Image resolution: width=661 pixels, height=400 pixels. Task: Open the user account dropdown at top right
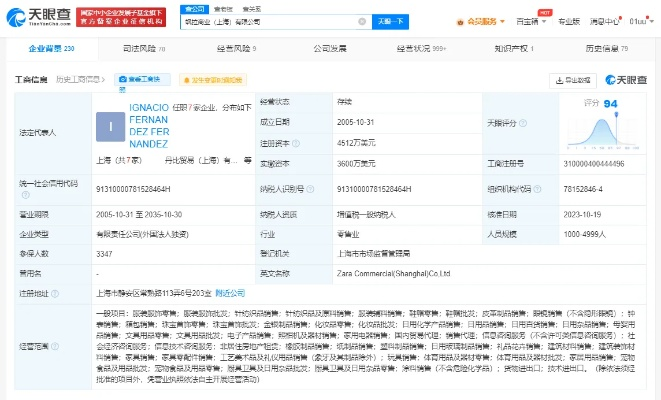click(x=641, y=21)
